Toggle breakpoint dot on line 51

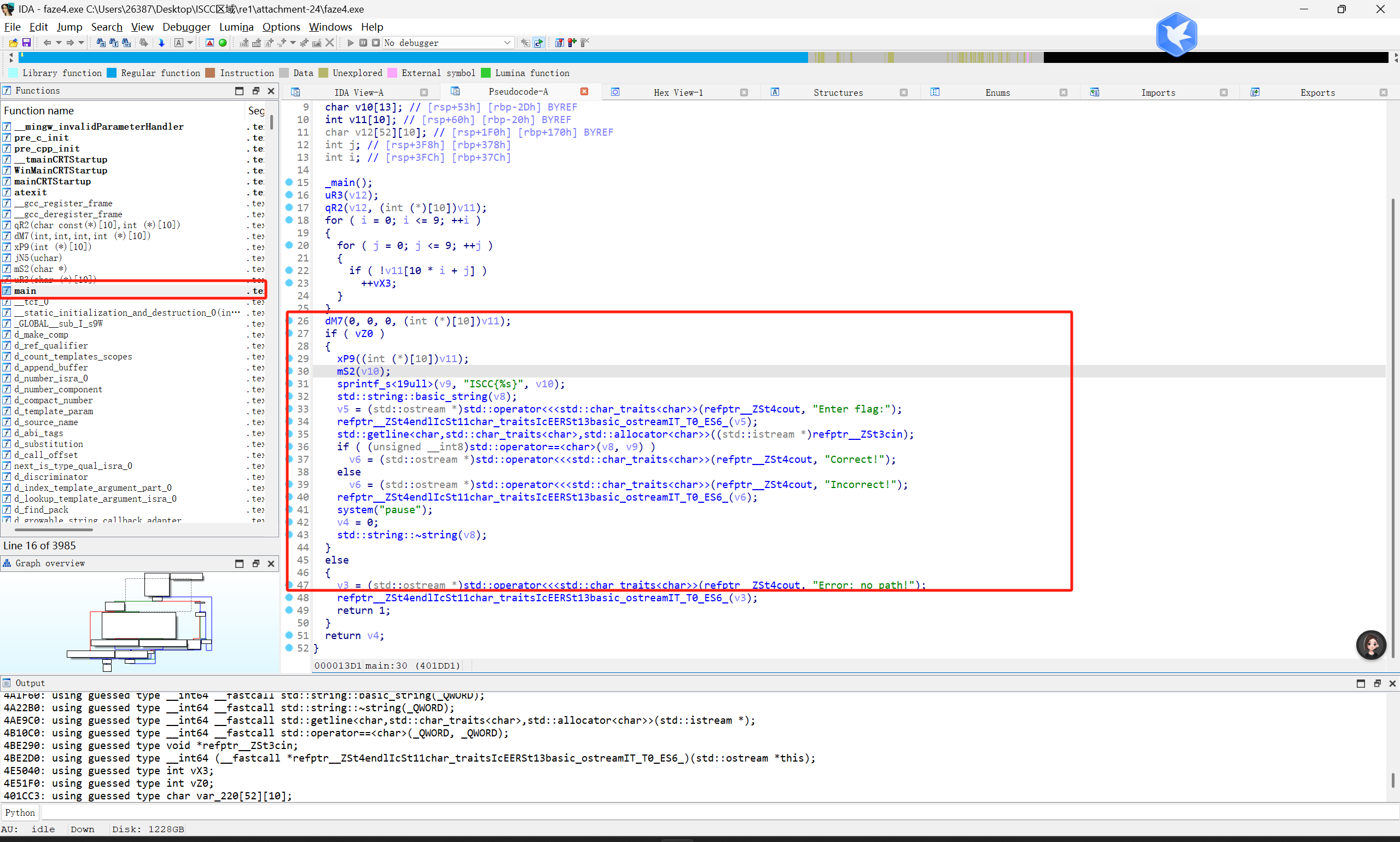click(x=289, y=635)
